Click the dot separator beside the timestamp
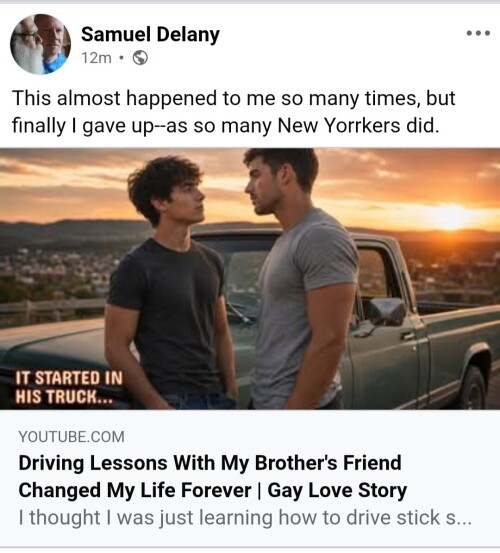 coord(121,58)
